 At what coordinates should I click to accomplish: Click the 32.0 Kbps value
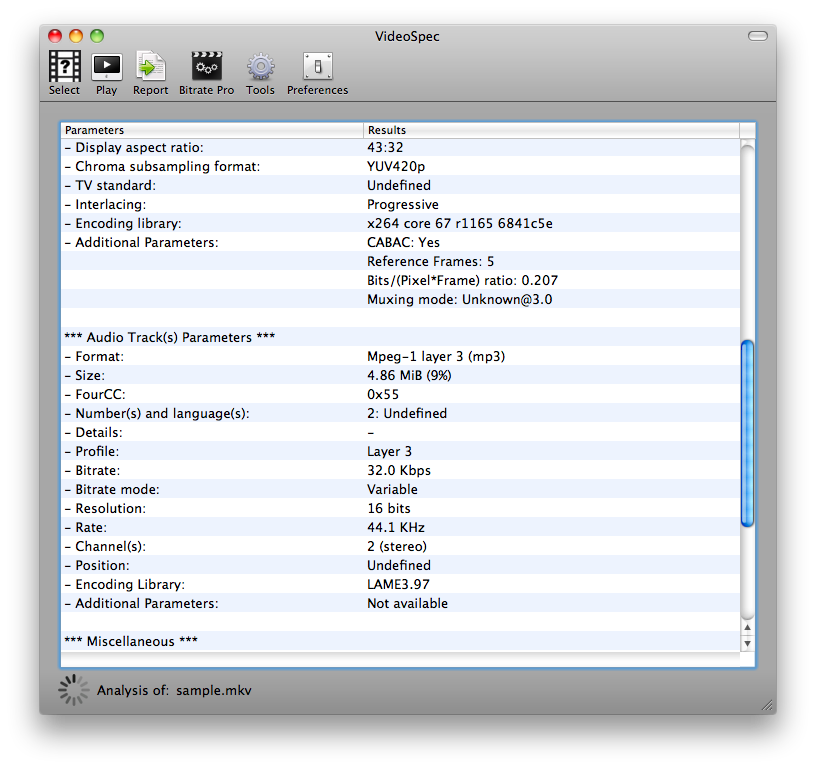pos(399,470)
